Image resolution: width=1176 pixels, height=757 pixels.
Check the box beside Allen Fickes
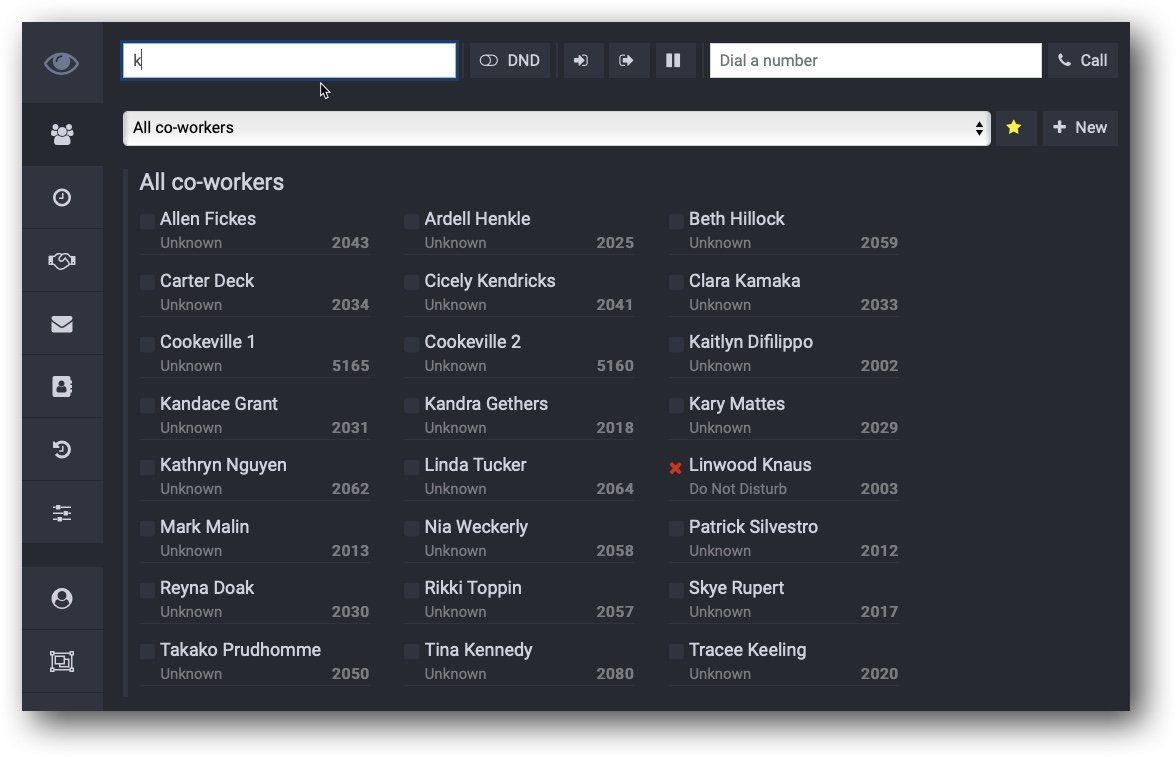coord(147,219)
